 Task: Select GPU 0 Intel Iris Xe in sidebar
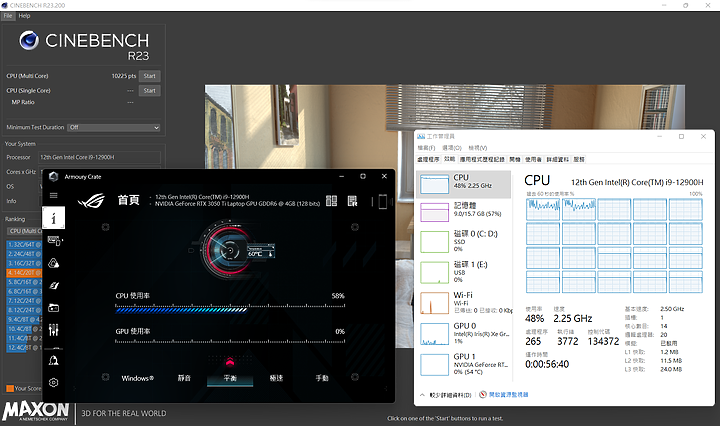tap(464, 334)
